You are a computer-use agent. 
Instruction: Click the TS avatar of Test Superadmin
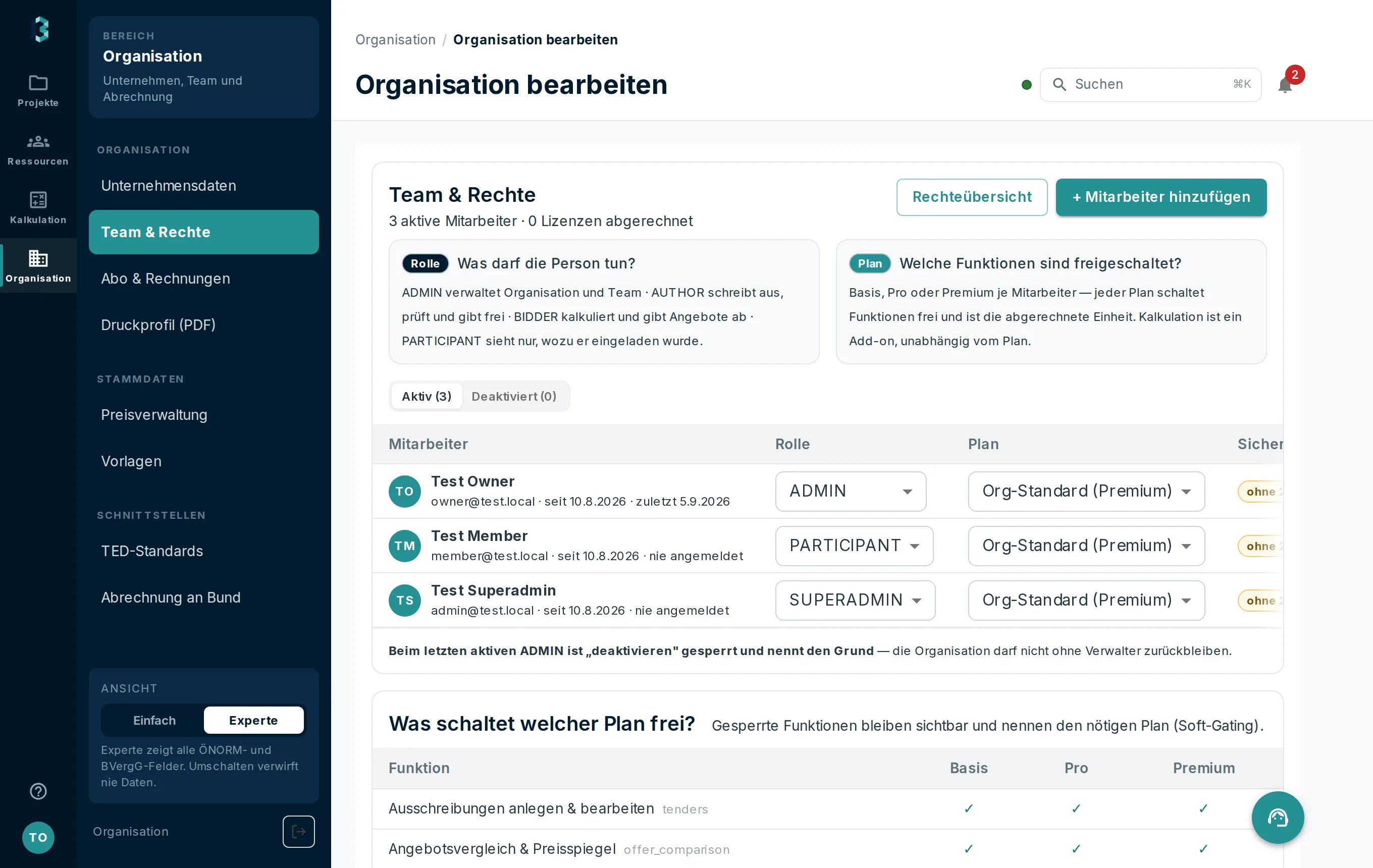click(x=404, y=600)
